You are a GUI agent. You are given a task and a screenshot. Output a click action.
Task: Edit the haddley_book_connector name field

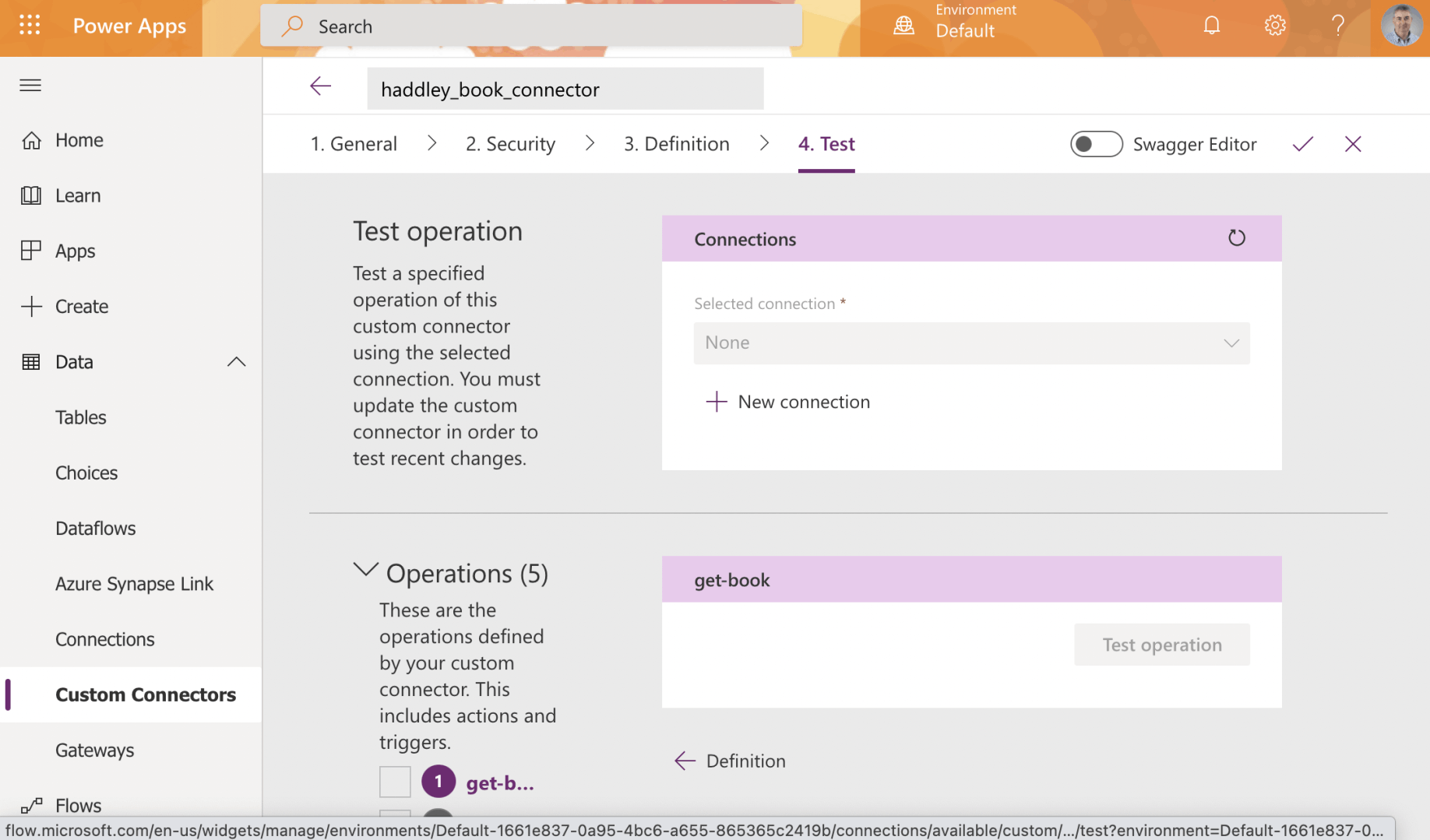click(x=565, y=89)
